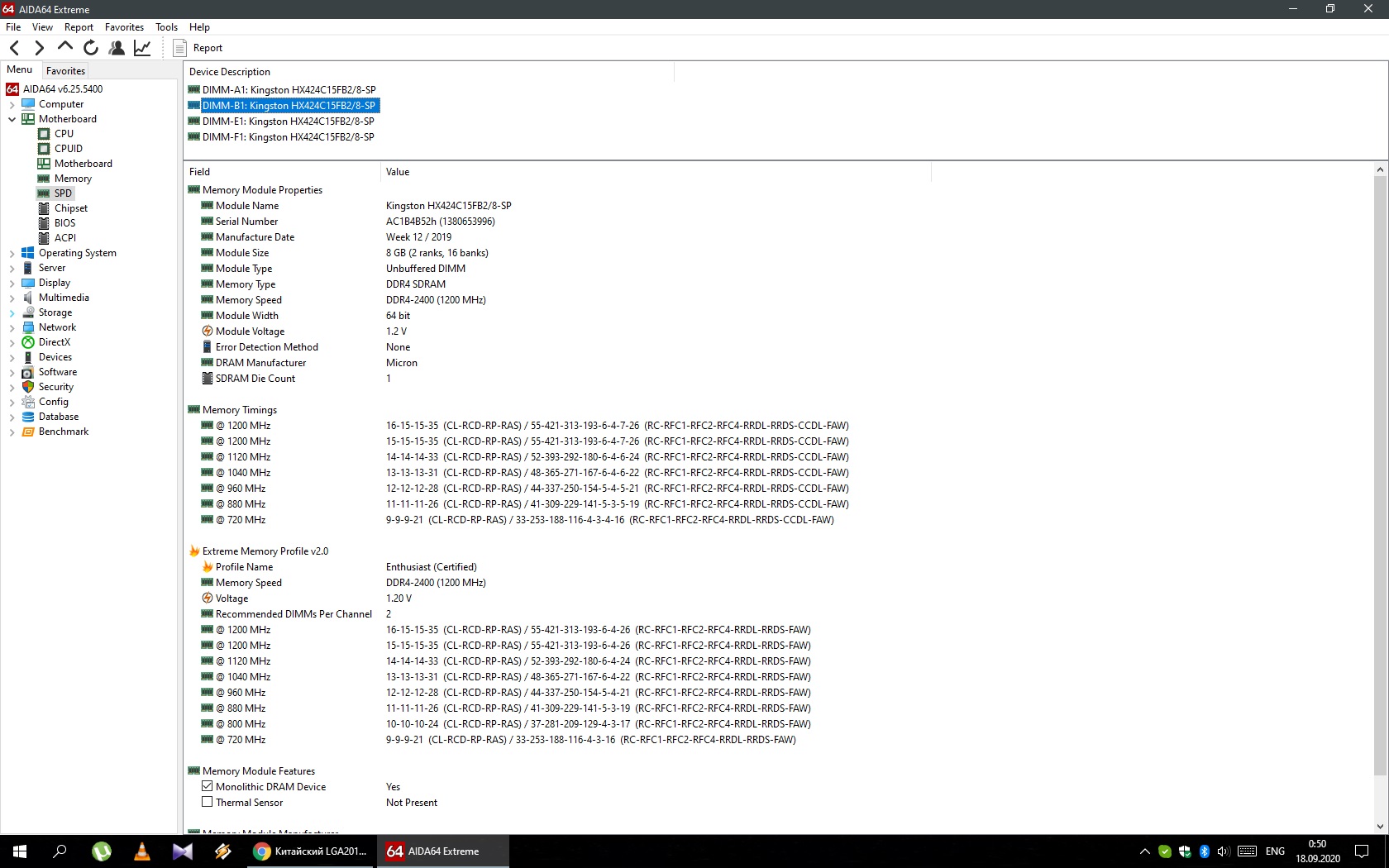Screen dimensions: 1389x868
Task: Expand the Network tree node
Action: [x=12, y=328]
